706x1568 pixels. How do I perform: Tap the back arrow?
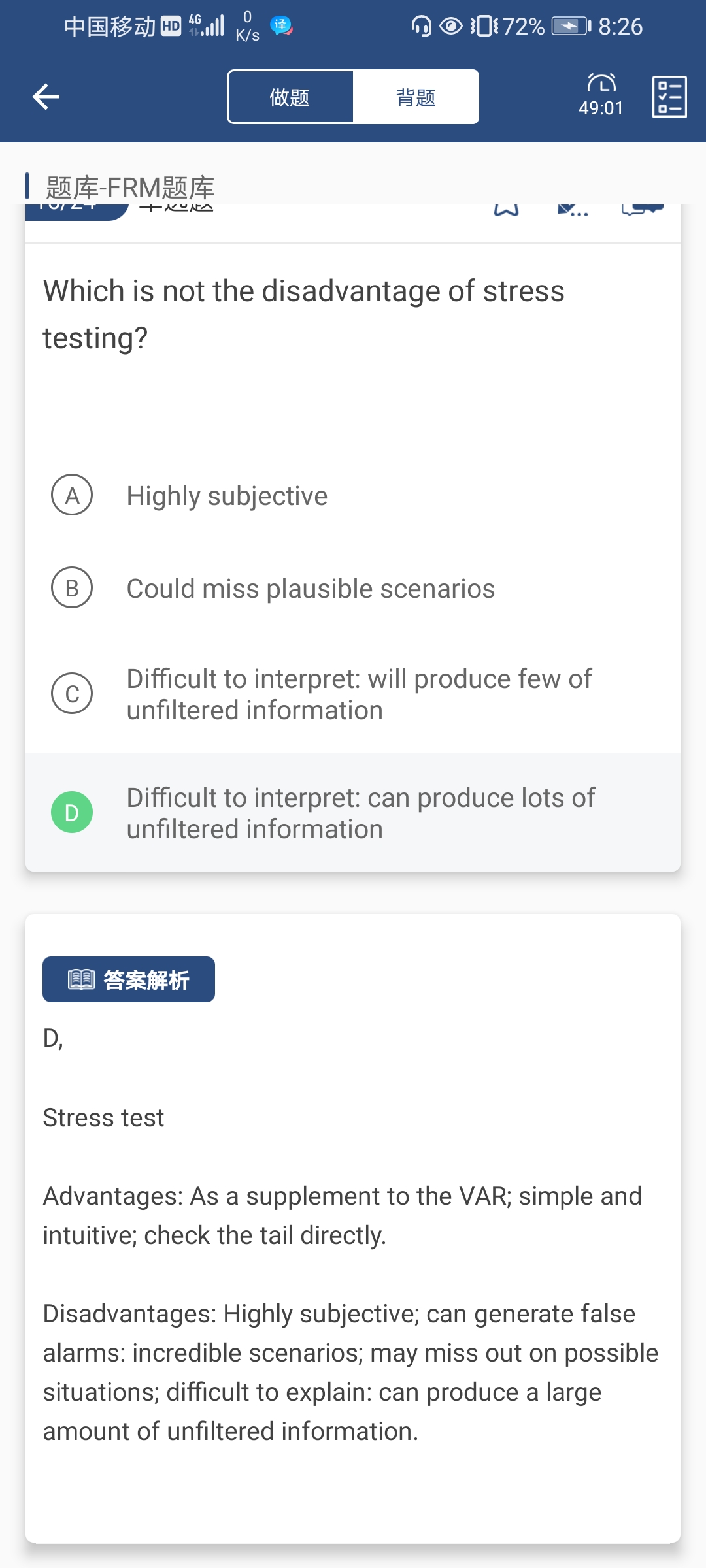click(46, 97)
